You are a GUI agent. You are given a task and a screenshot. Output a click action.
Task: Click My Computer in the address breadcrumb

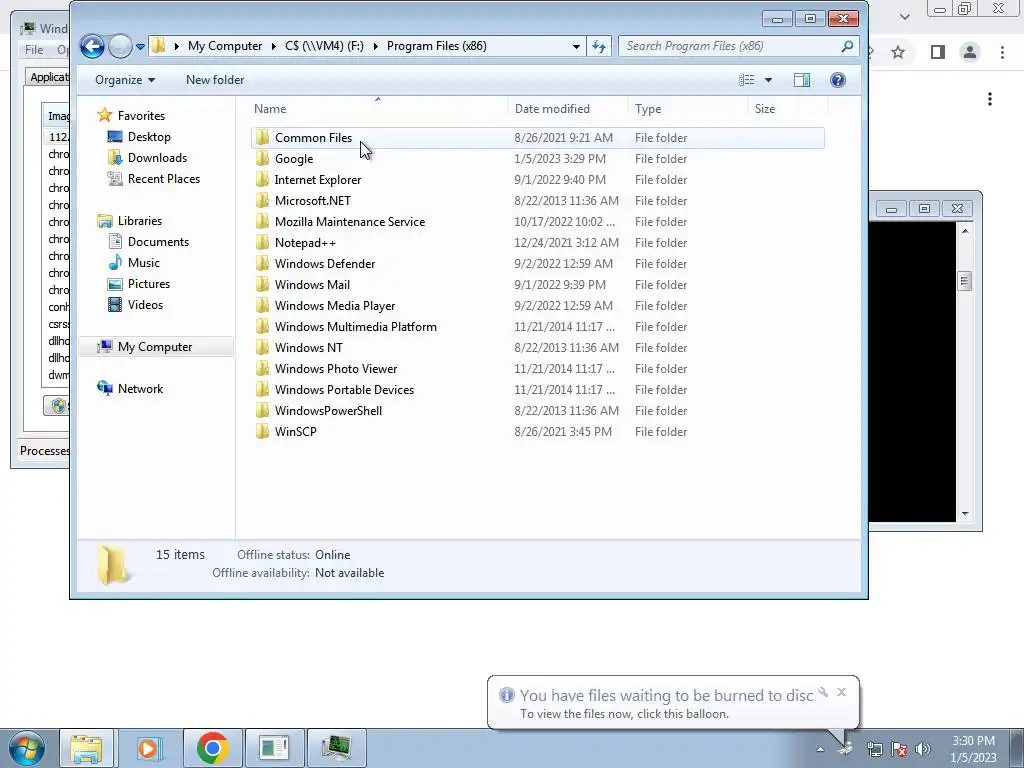coord(225,46)
